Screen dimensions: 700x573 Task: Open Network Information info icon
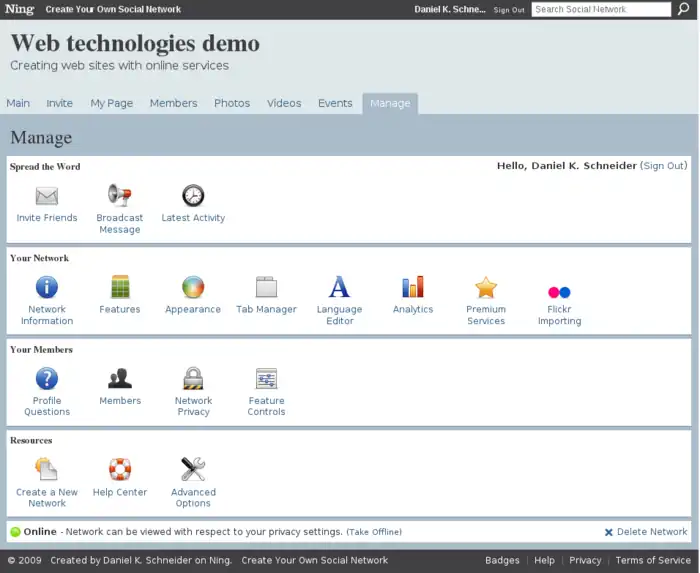[47, 288]
